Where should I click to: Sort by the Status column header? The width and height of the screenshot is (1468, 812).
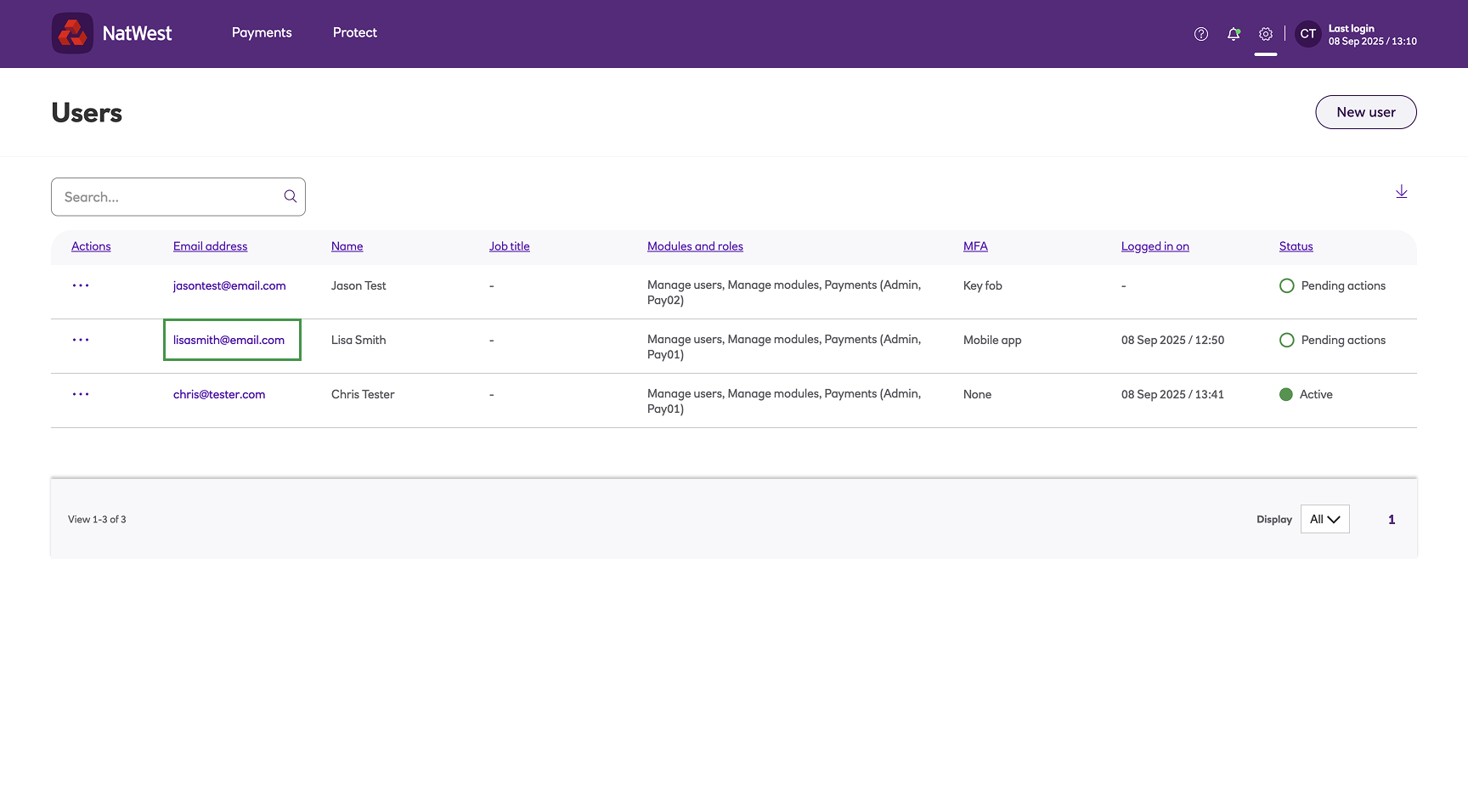1296,246
